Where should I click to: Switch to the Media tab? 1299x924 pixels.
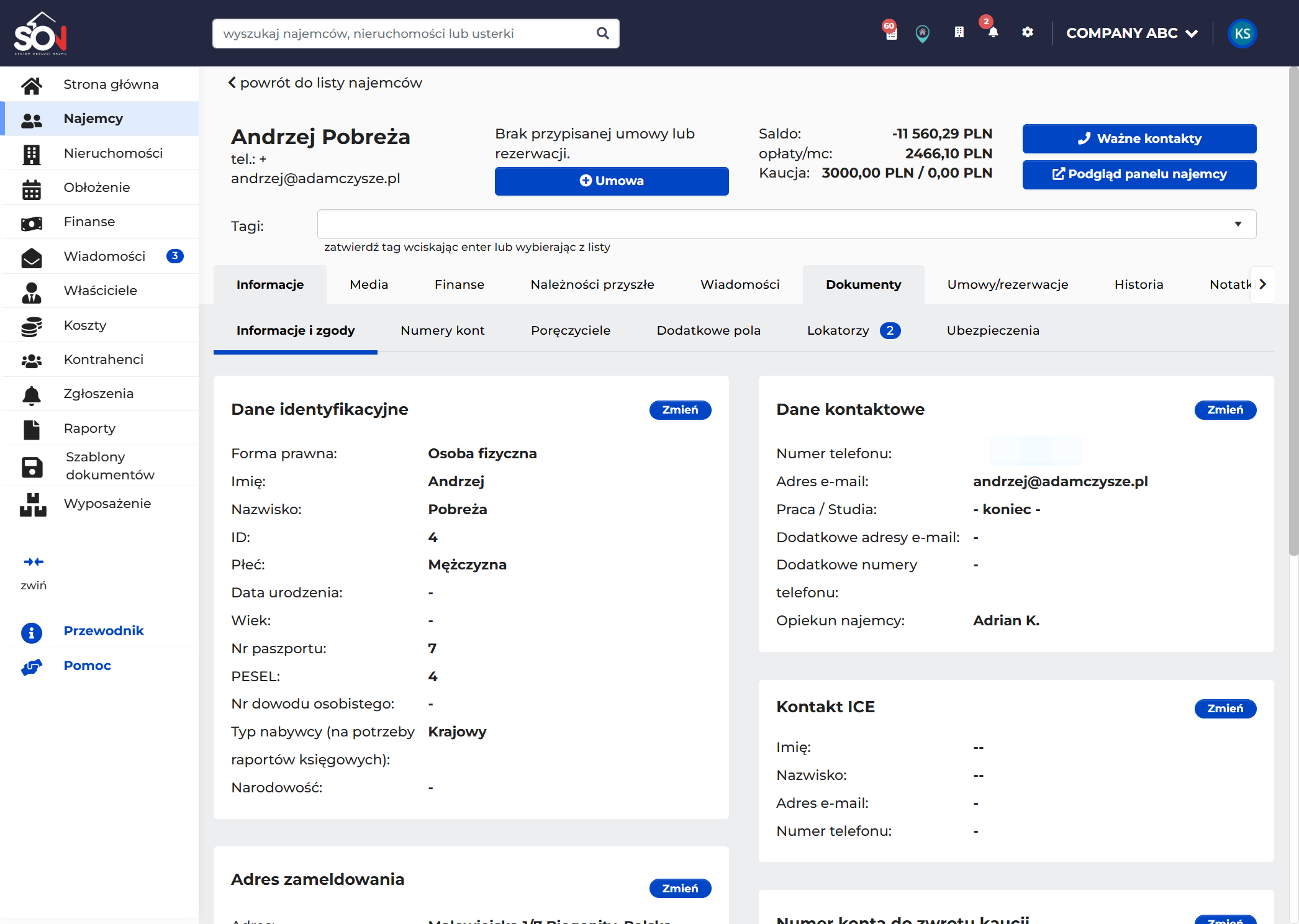(369, 284)
